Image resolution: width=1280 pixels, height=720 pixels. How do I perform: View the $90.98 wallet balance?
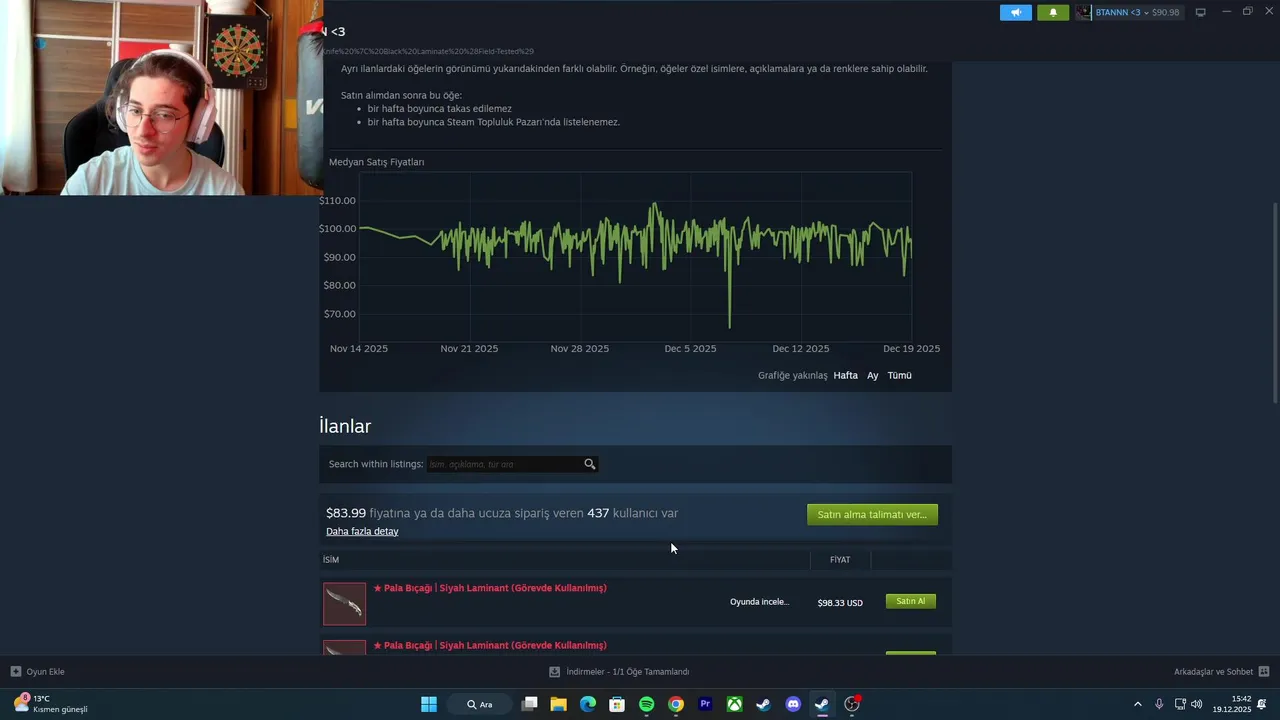pos(1166,12)
